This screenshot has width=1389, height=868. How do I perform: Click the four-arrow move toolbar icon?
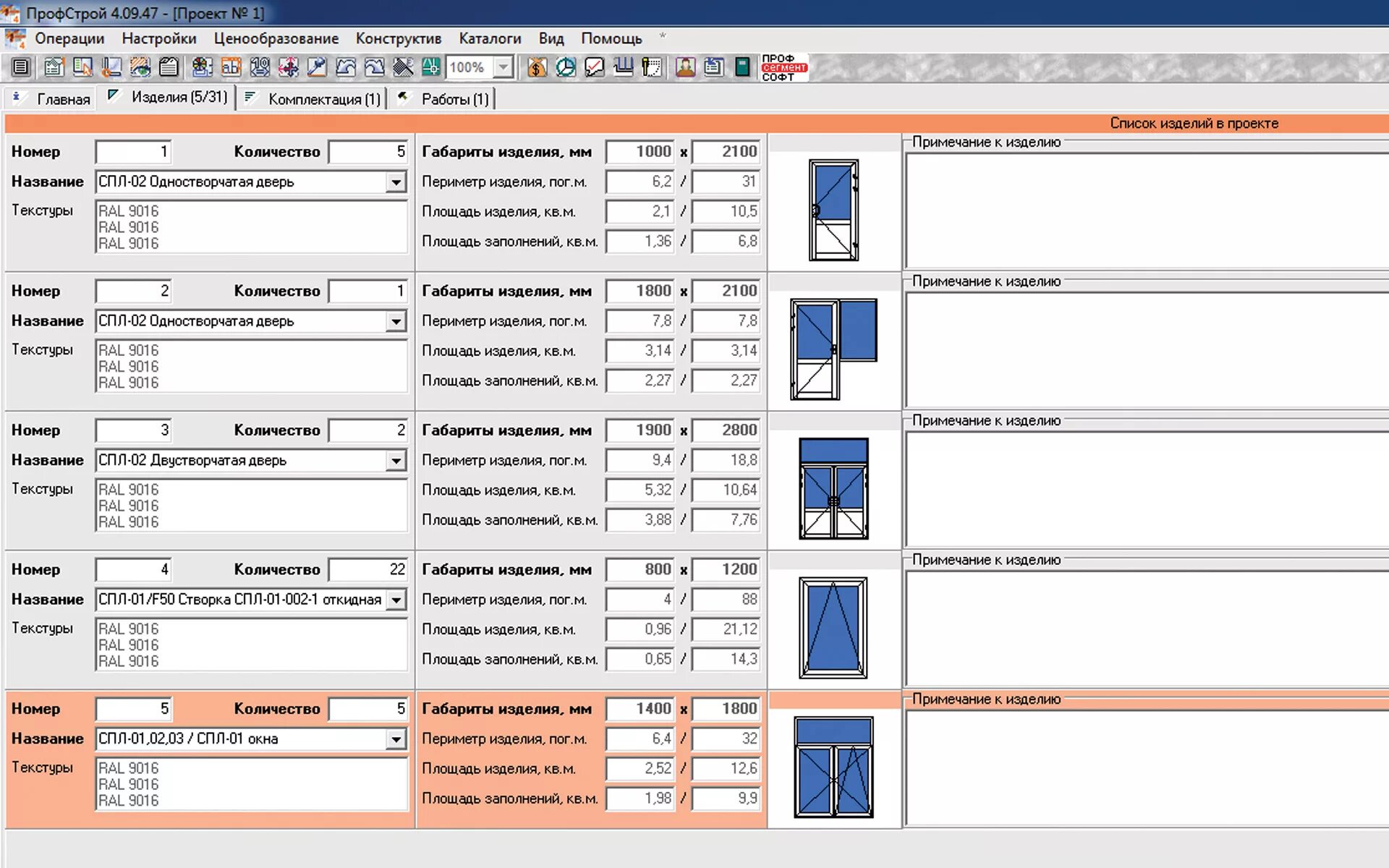[x=288, y=67]
